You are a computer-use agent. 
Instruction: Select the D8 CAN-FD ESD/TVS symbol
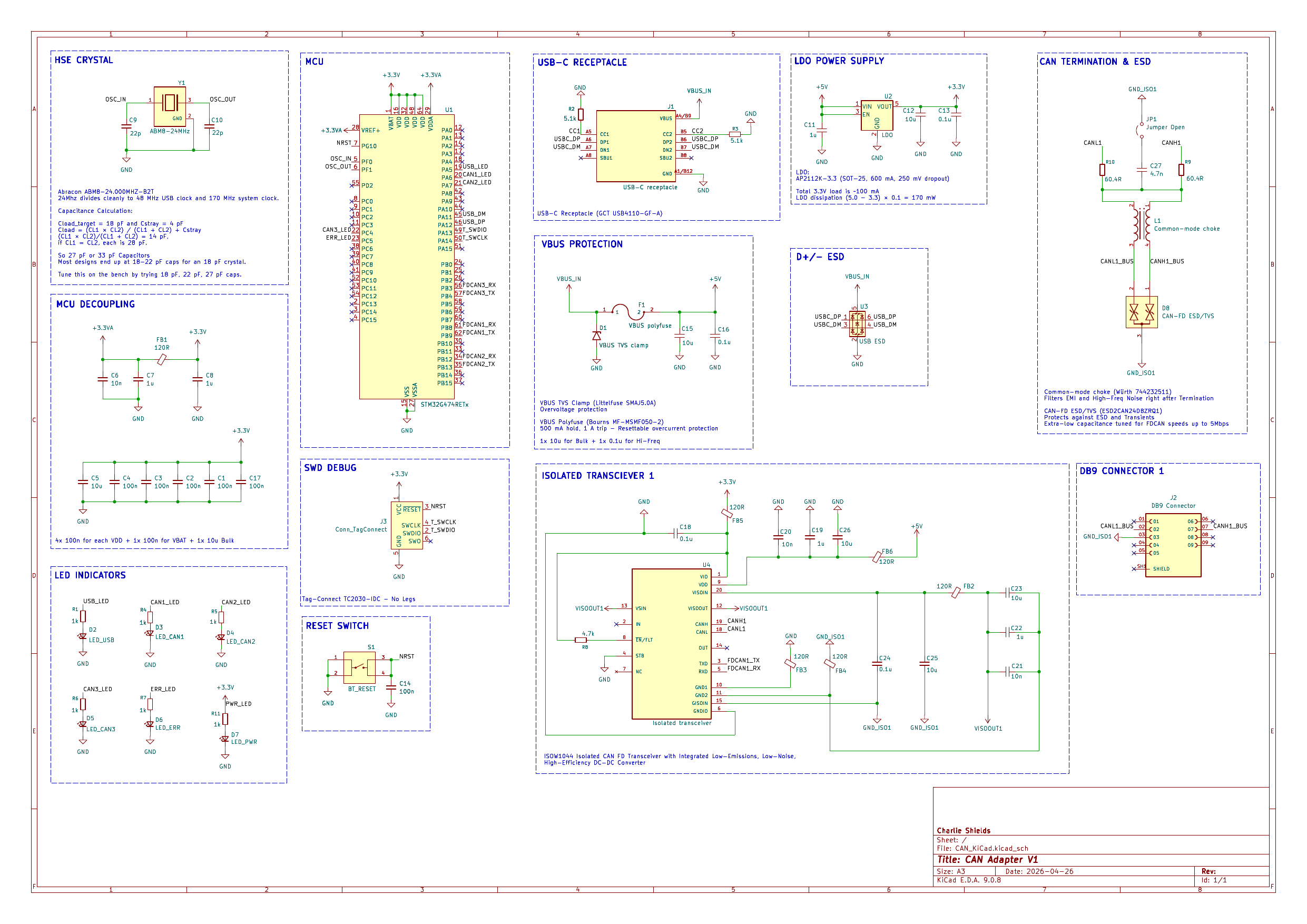[1142, 312]
